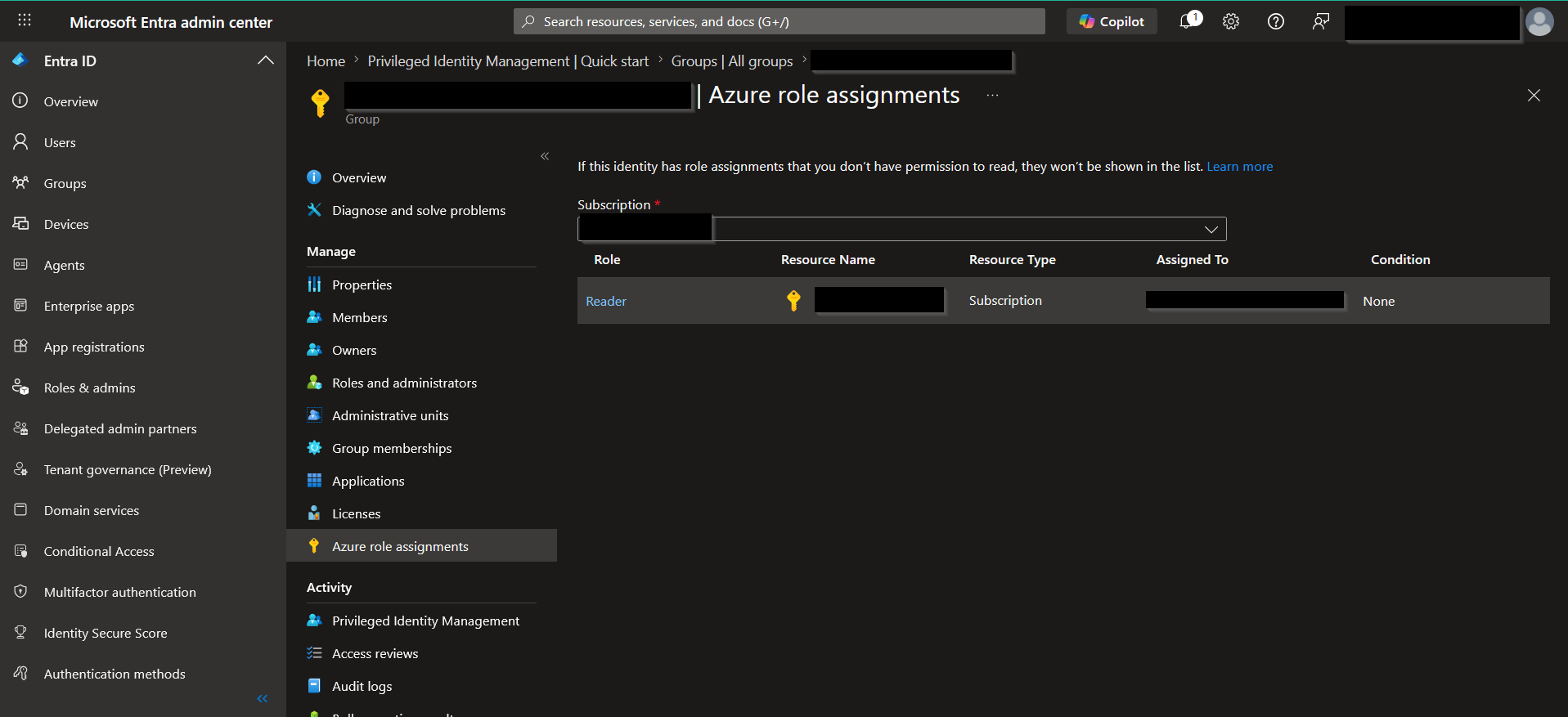The image size is (1568, 717).
Task: Close the Azure role assignments blade
Action: [1534, 96]
